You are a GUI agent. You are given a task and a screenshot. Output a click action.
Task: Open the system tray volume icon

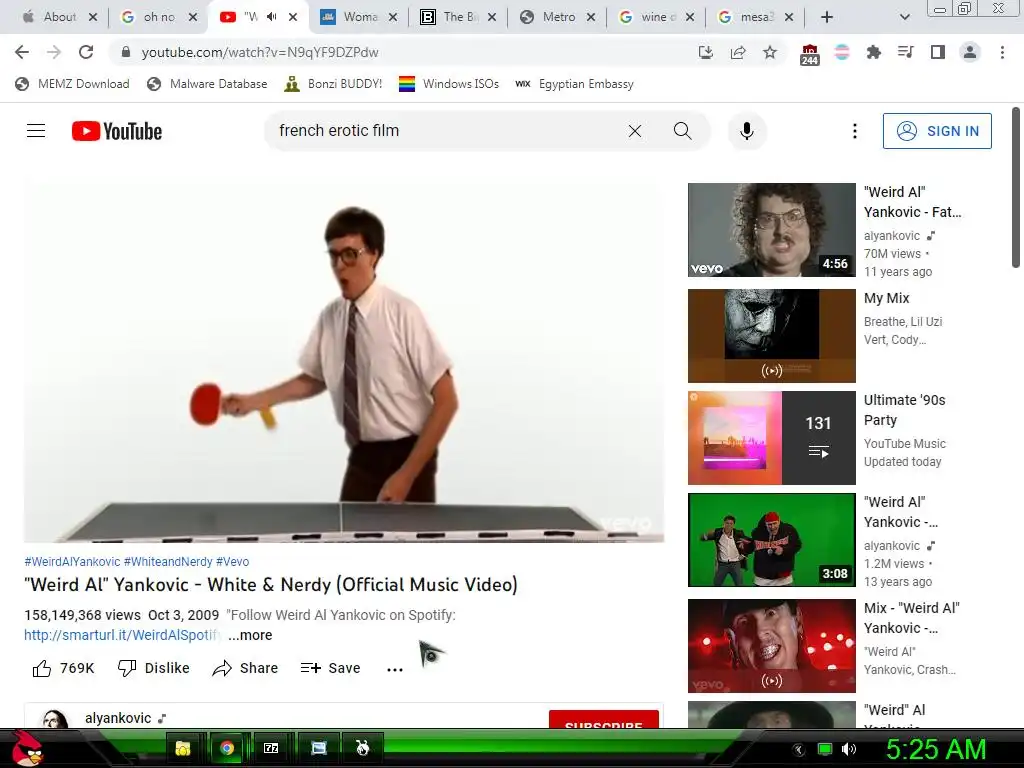[848, 749]
